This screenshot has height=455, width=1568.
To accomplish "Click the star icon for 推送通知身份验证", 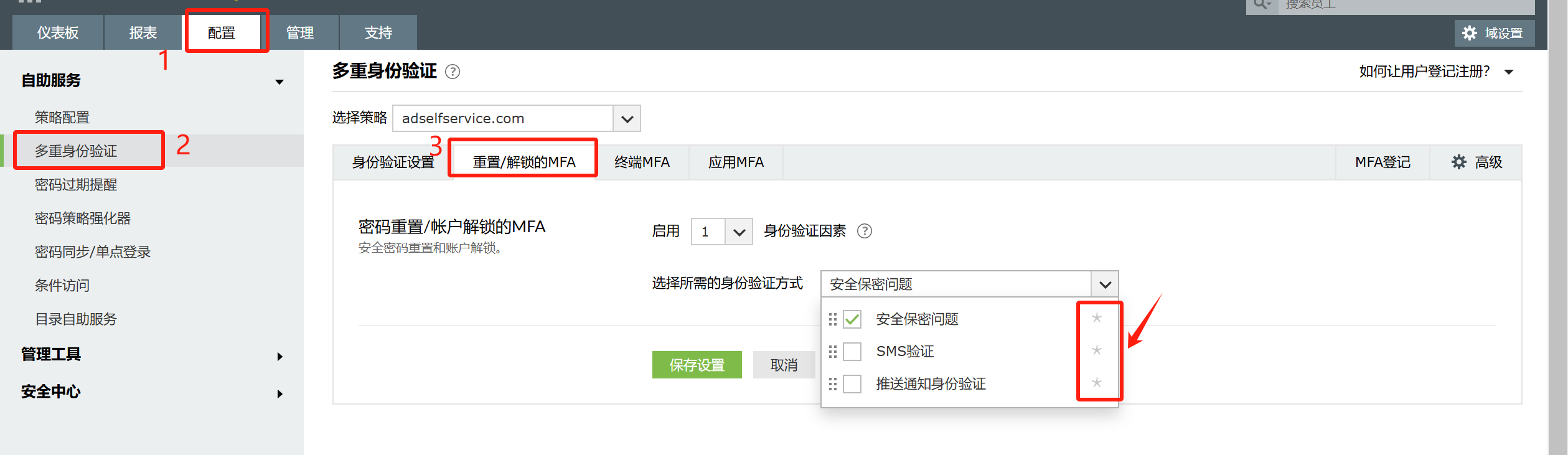I will pyautogui.click(x=1097, y=383).
